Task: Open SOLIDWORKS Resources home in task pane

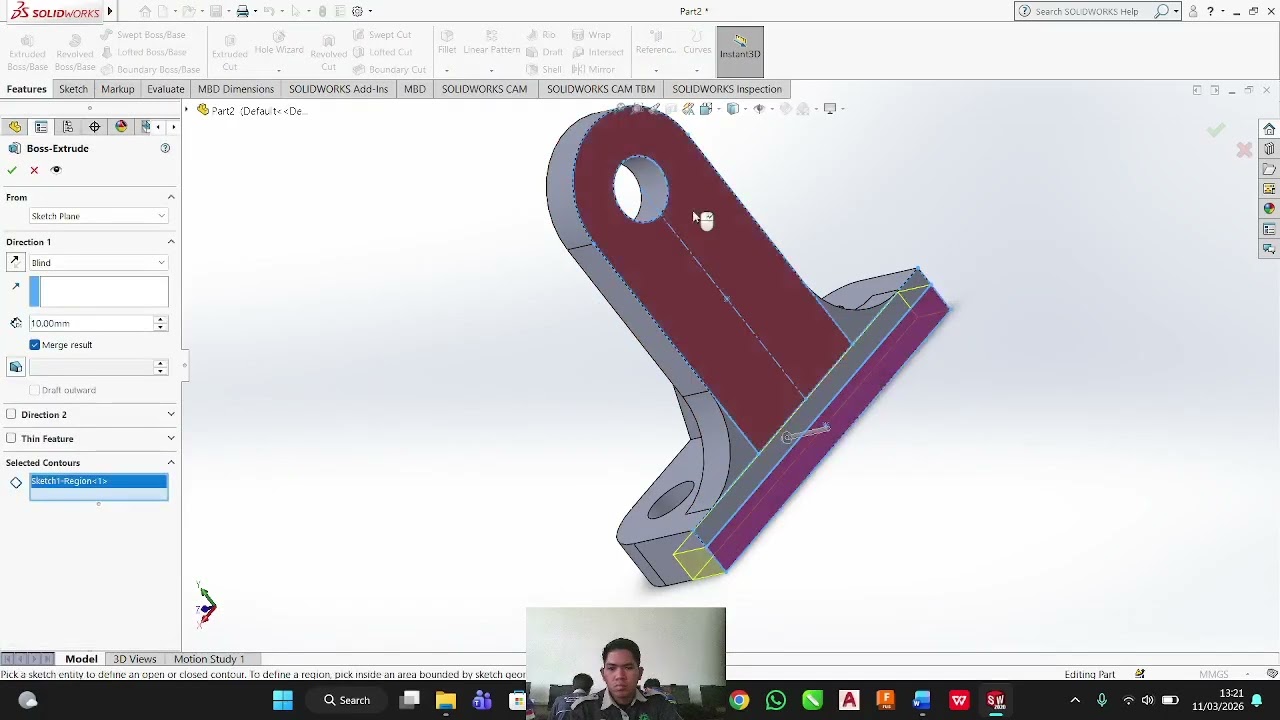Action: coord(1269,129)
